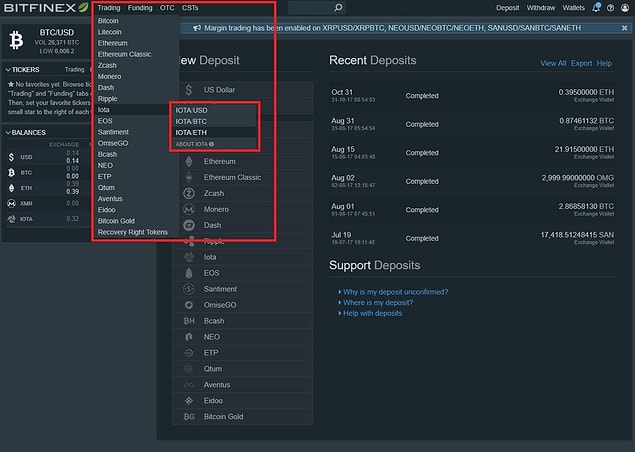Click the megaphone announcement icon
635x452 pixels.
pos(197,28)
